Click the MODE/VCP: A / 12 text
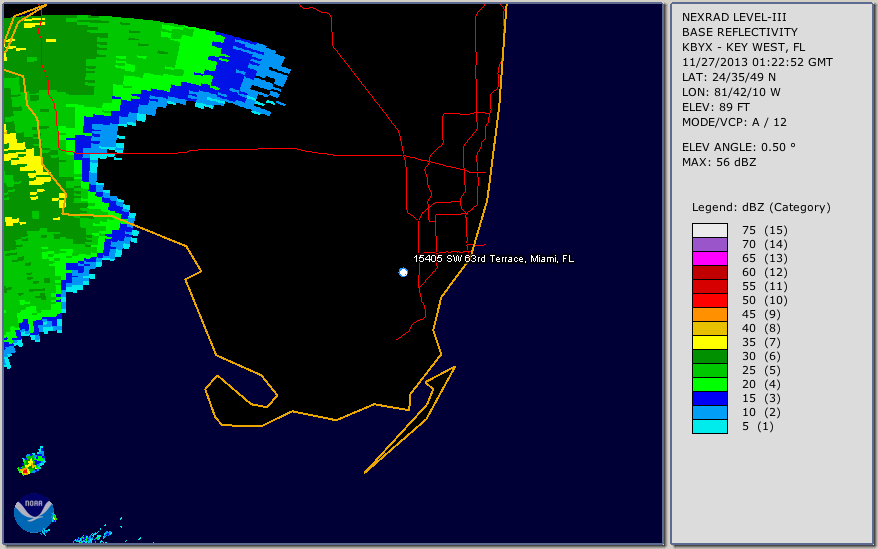The image size is (878, 549). tap(734, 122)
